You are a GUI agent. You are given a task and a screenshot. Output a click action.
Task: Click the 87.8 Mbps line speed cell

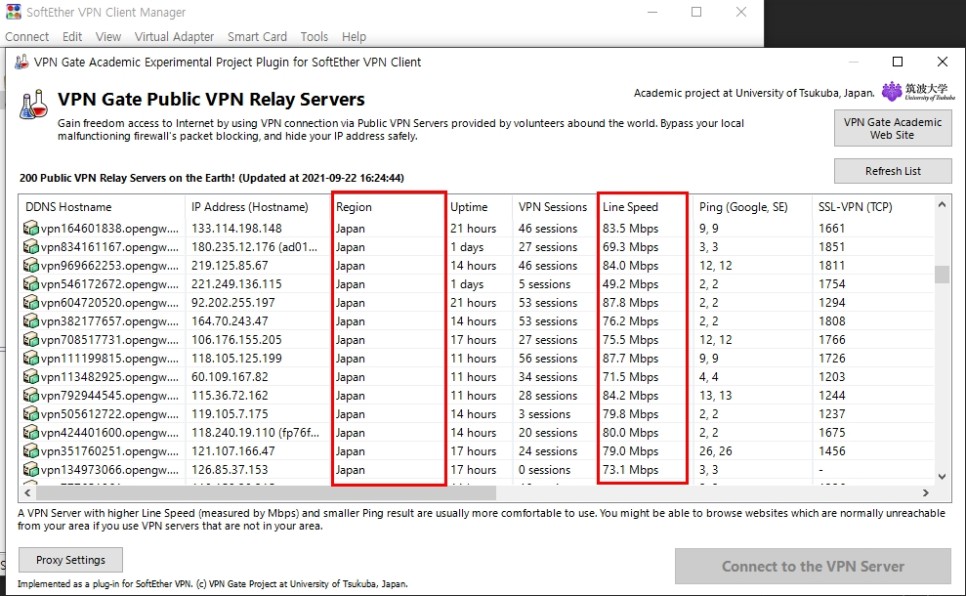[x=630, y=303]
